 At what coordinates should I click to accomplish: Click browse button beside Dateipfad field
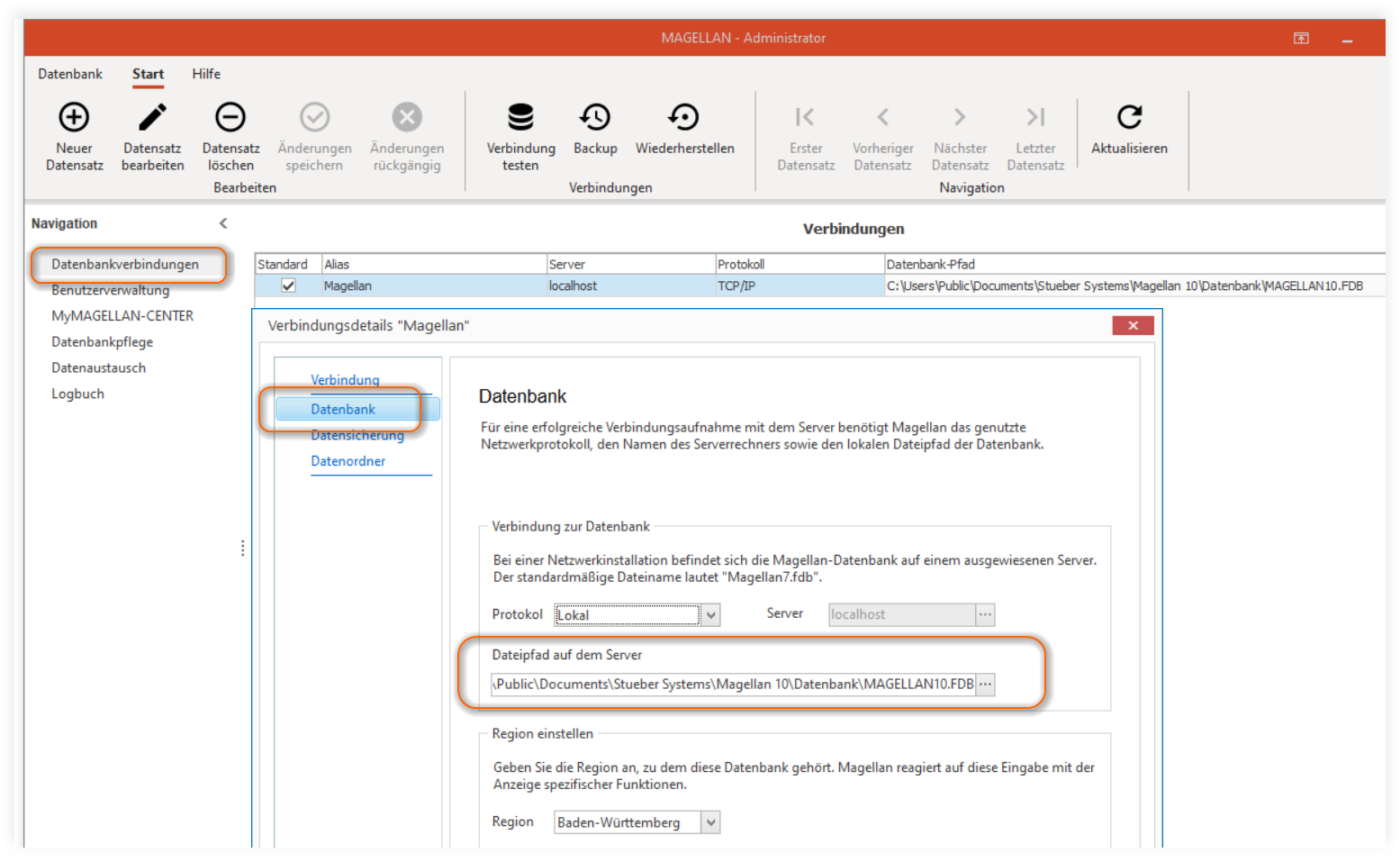pos(986,685)
